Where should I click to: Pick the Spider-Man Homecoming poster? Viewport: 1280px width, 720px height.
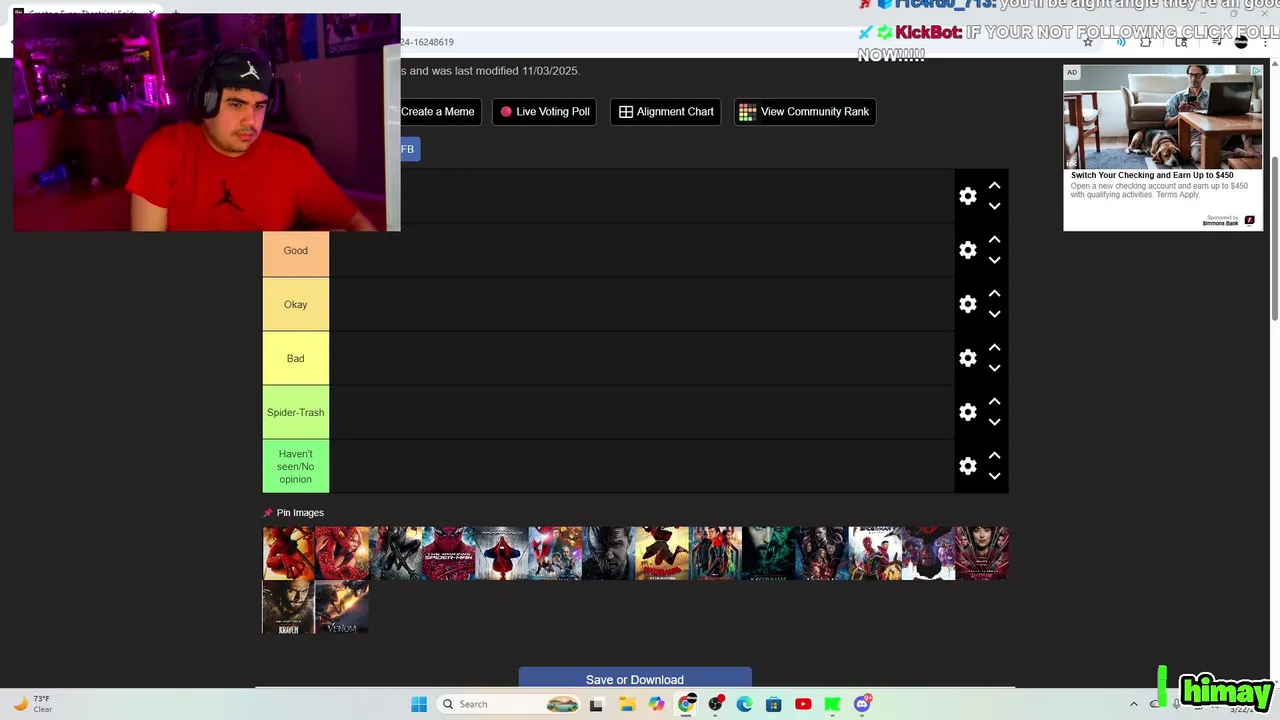tap(555, 553)
